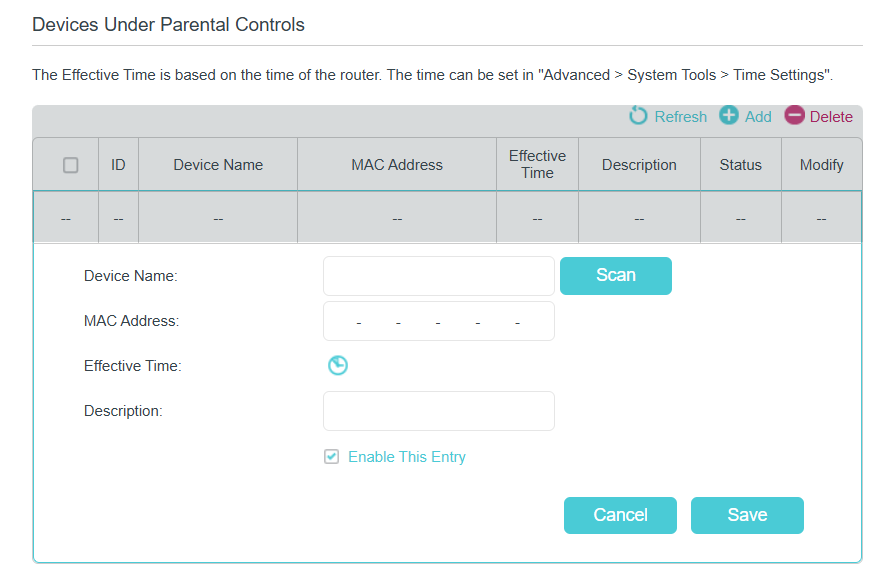Image resolution: width=891 pixels, height=567 pixels.
Task: Click the Add plus icon
Action: tap(729, 116)
